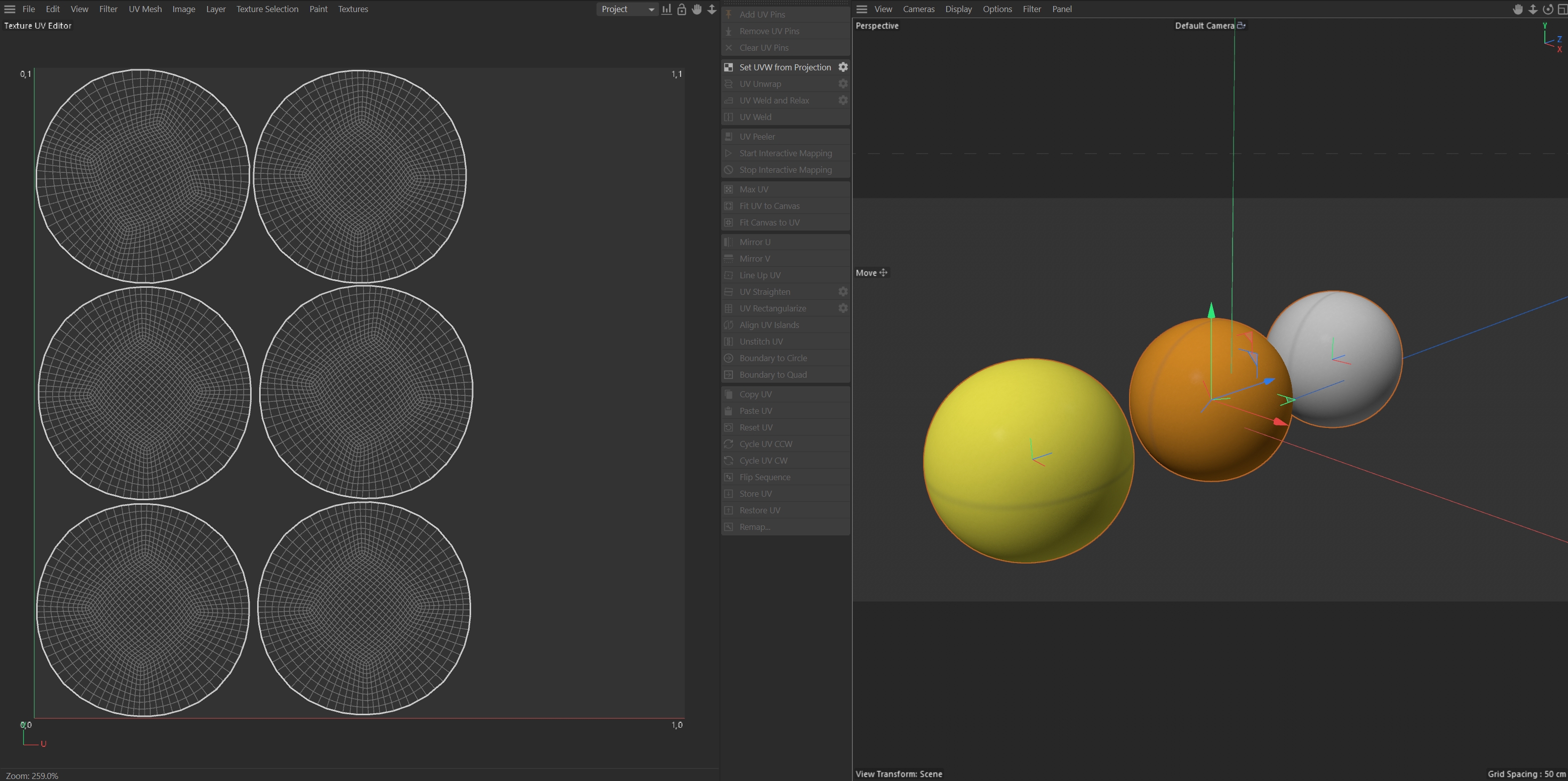Click the rotate camera icon in the viewport
1568x781 pixels.
click(x=1548, y=9)
